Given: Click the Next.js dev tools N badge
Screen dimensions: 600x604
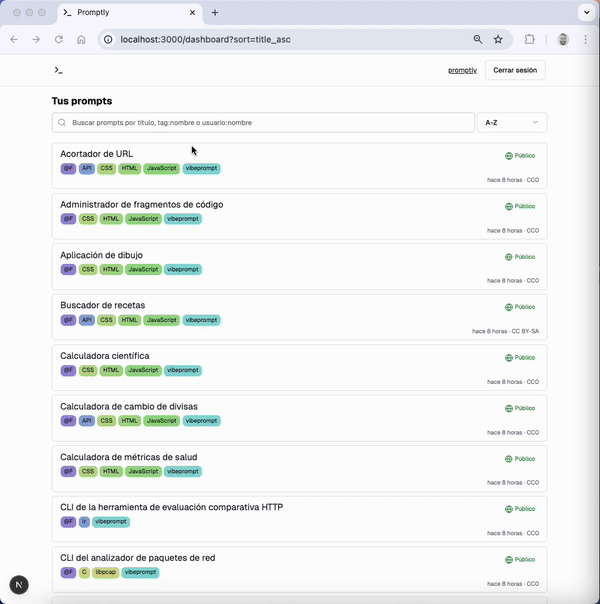Looking at the screenshot, I should click(x=19, y=585).
